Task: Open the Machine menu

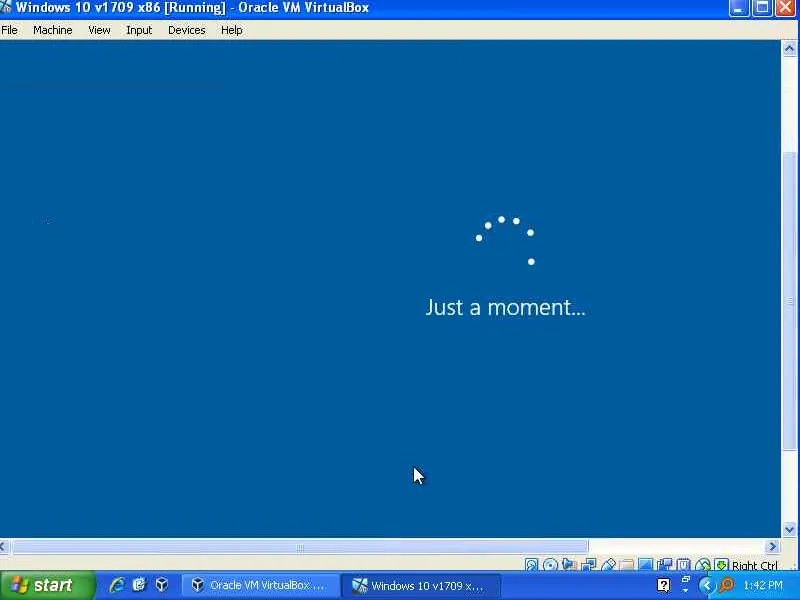Action: [53, 30]
